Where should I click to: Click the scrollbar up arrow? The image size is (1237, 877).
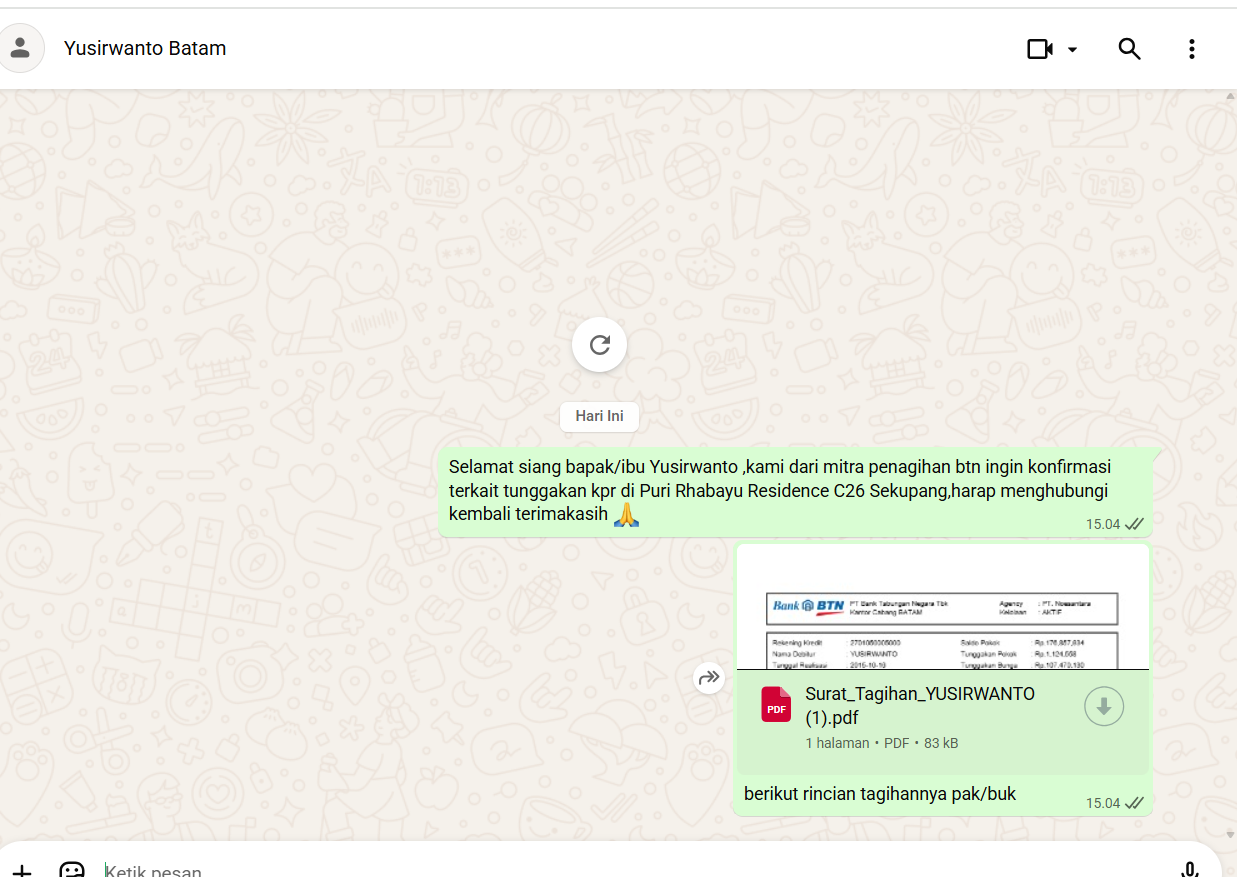[x=1230, y=97]
